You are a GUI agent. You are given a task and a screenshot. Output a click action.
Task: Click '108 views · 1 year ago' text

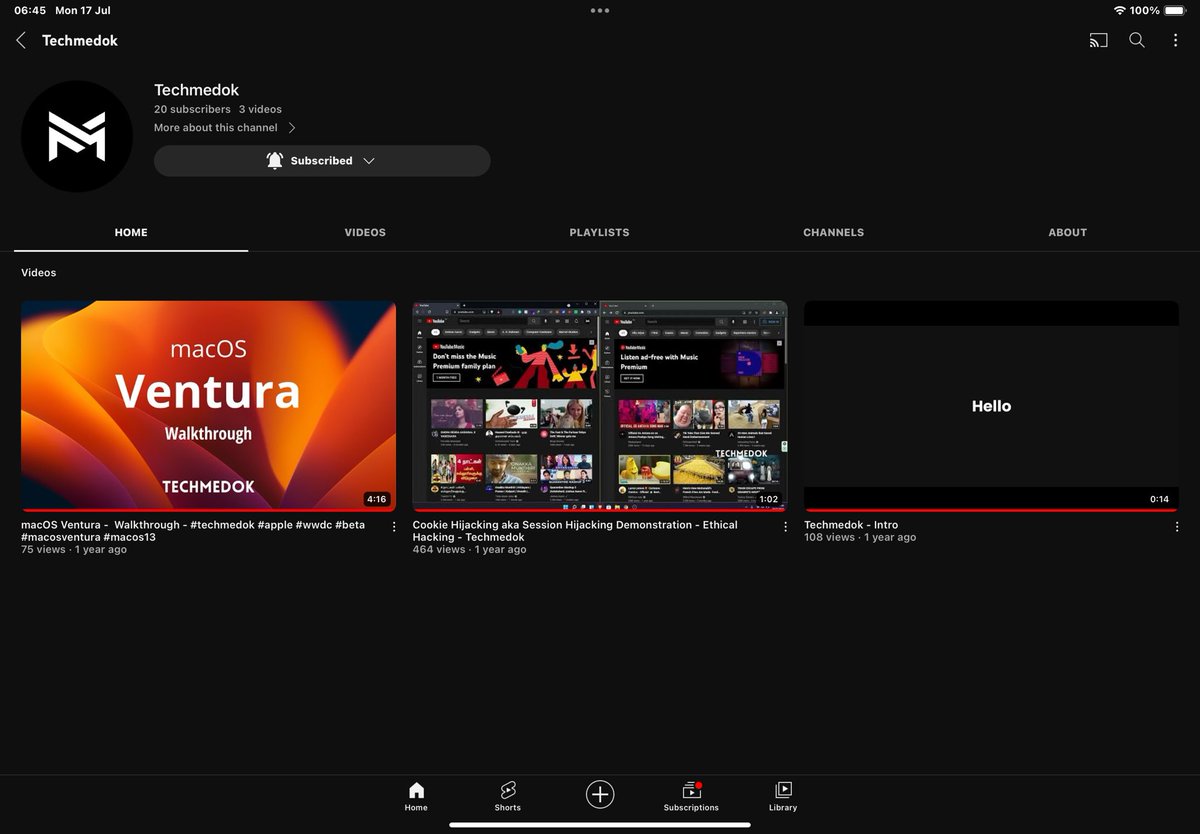point(860,537)
